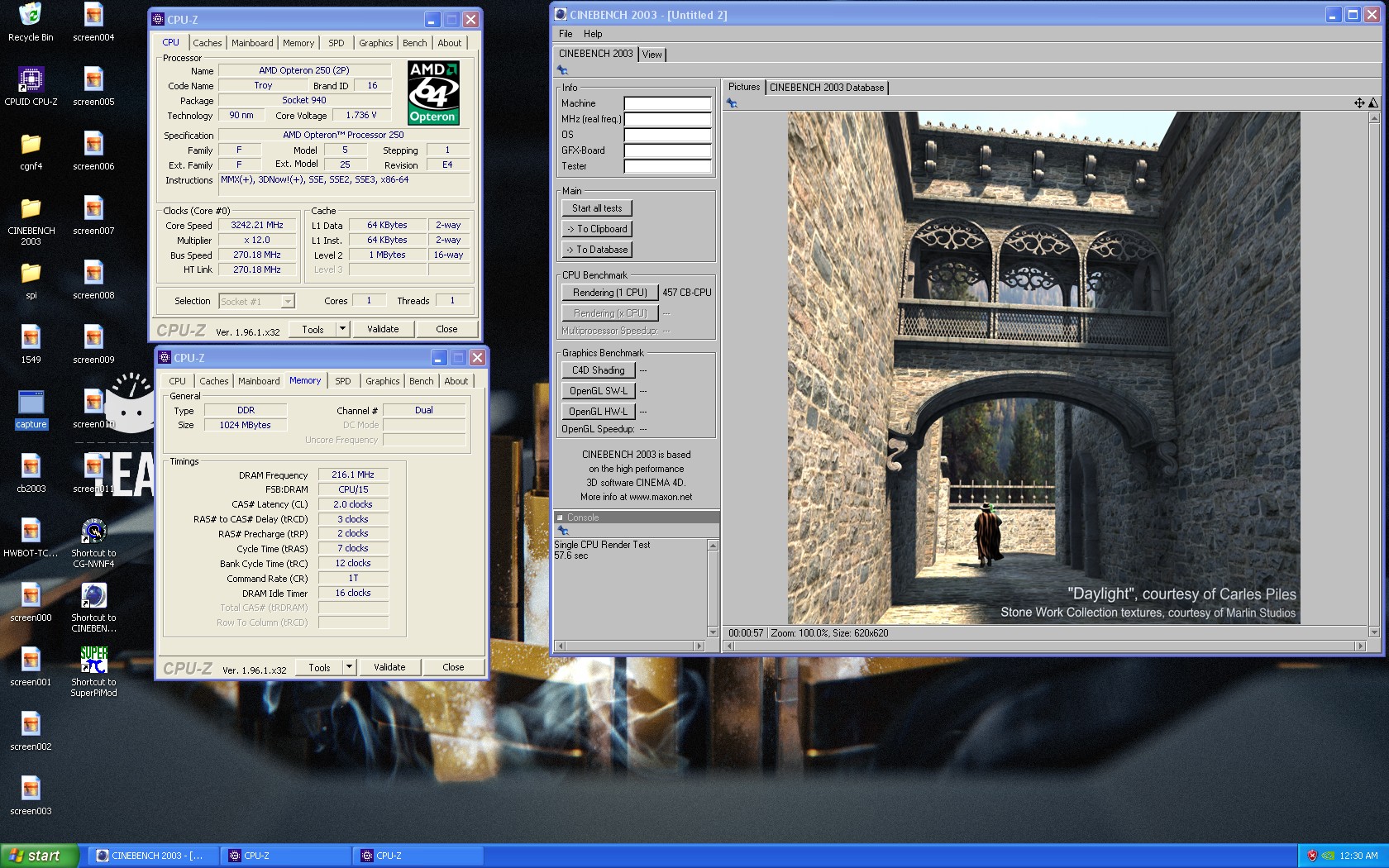Viewport: 1389px width, 868px height.
Task: Click the red security shield tray icon
Action: pyautogui.click(x=1311, y=856)
